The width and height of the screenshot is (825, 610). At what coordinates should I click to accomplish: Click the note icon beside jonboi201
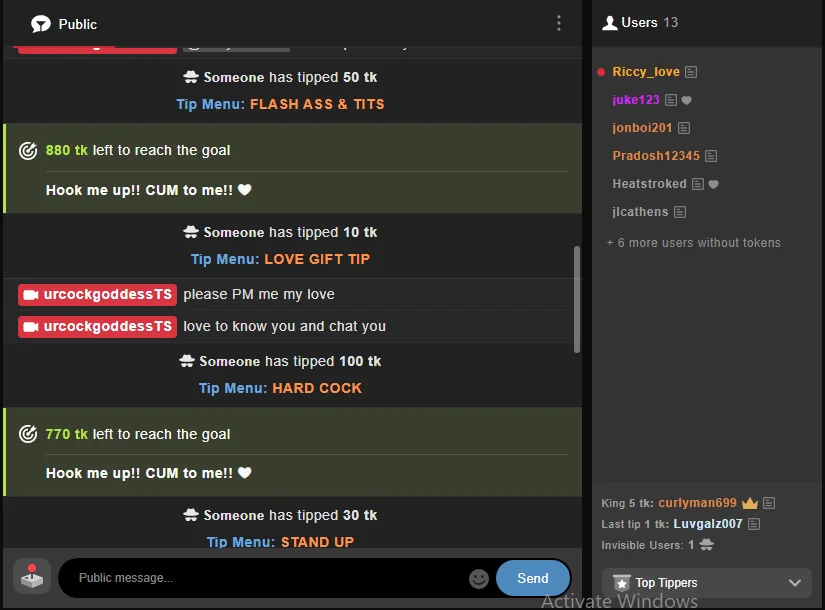pos(684,128)
